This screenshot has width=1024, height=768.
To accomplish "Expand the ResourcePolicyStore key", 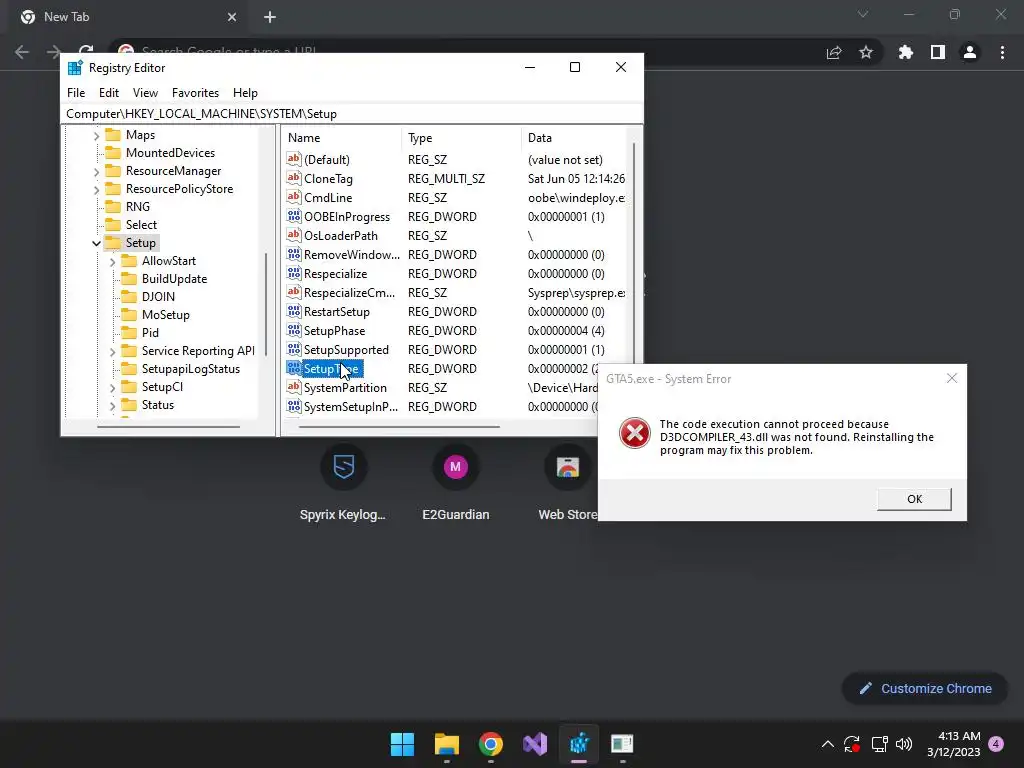I will pyautogui.click(x=96, y=189).
